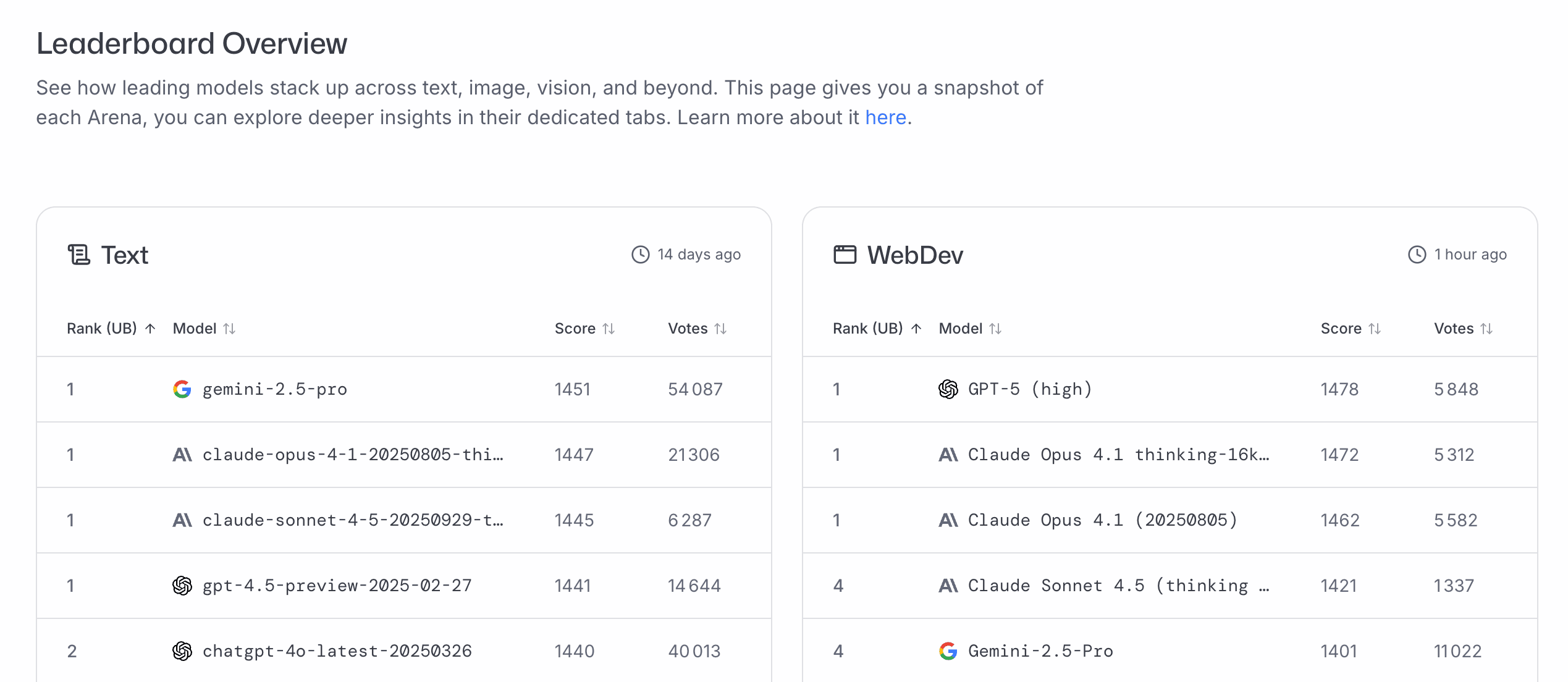Image resolution: width=1568 pixels, height=682 pixels.
Task: Sort WebDev table by Votes column
Action: pos(1463,329)
